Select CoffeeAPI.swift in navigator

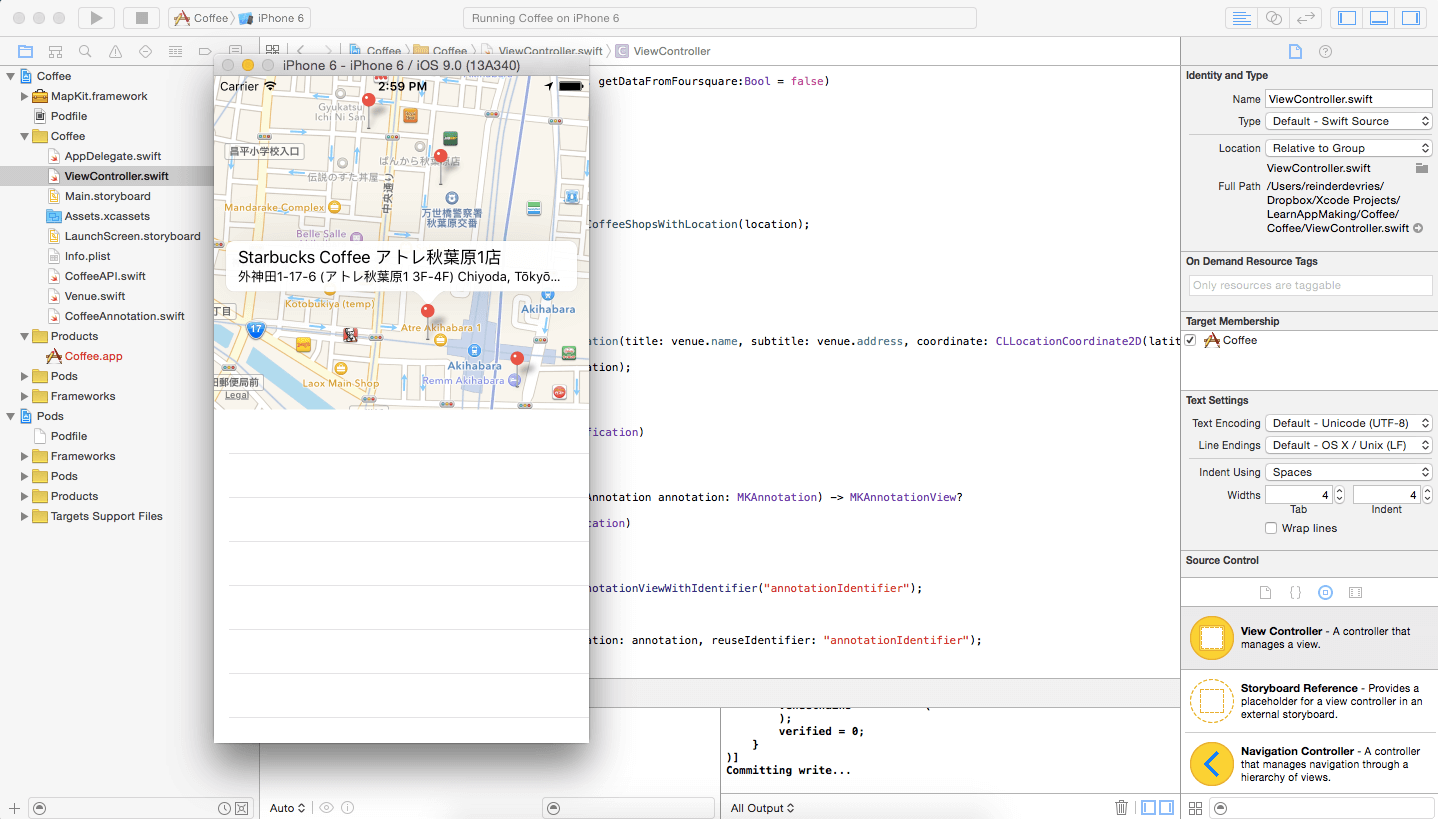[x=105, y=276]
